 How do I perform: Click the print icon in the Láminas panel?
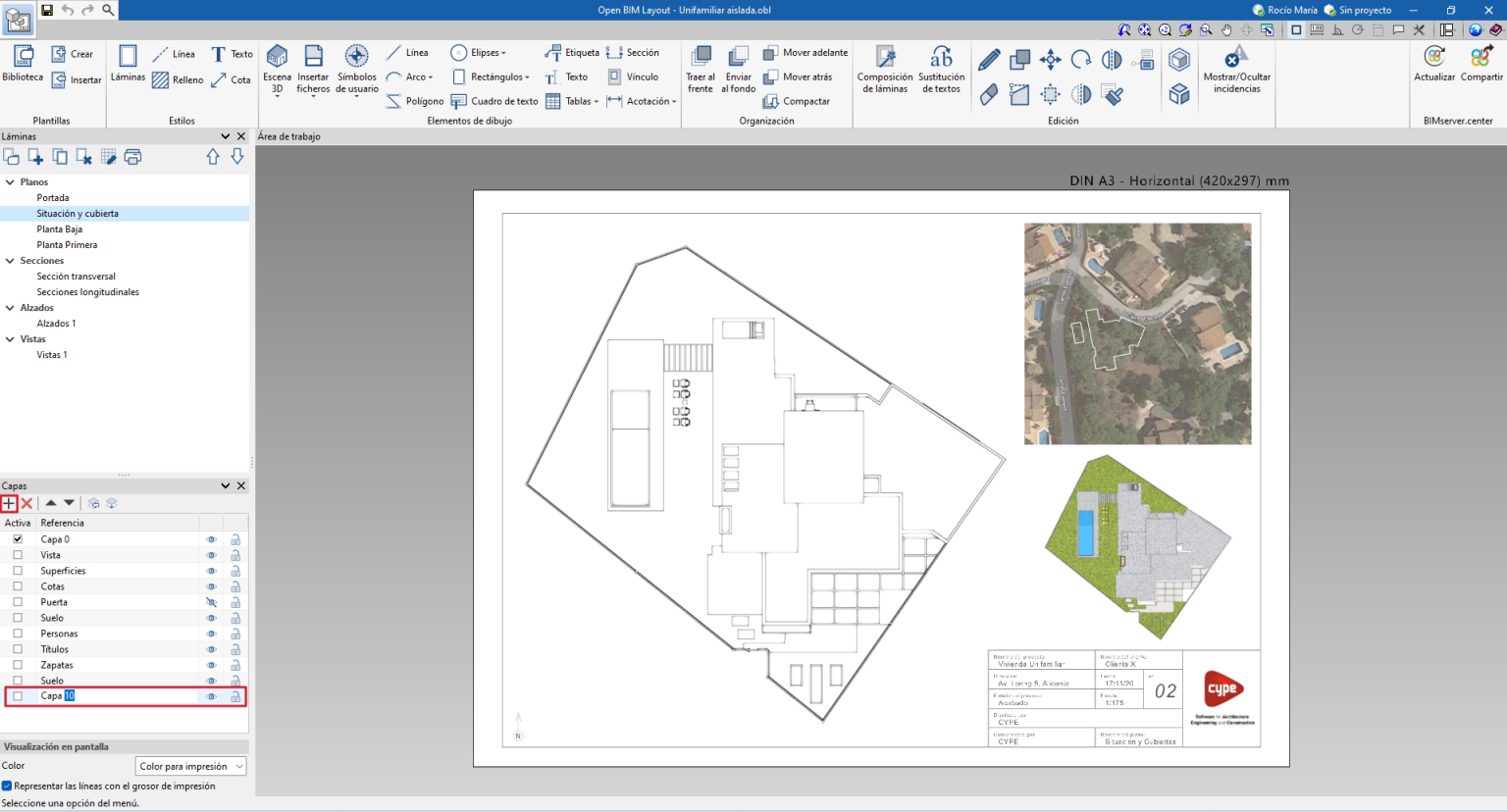click(x=132, y=156)
